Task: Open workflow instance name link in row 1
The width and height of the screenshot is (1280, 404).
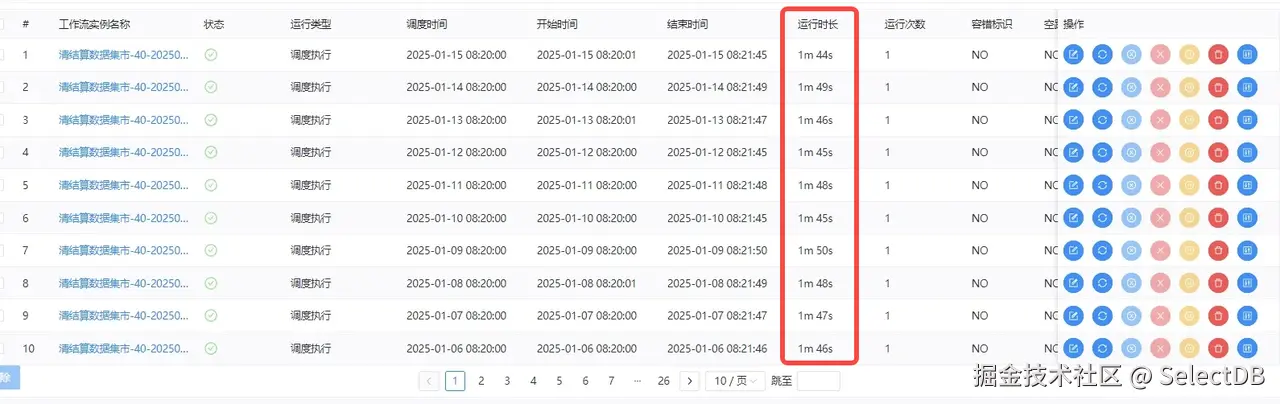Action: (123, 55)
